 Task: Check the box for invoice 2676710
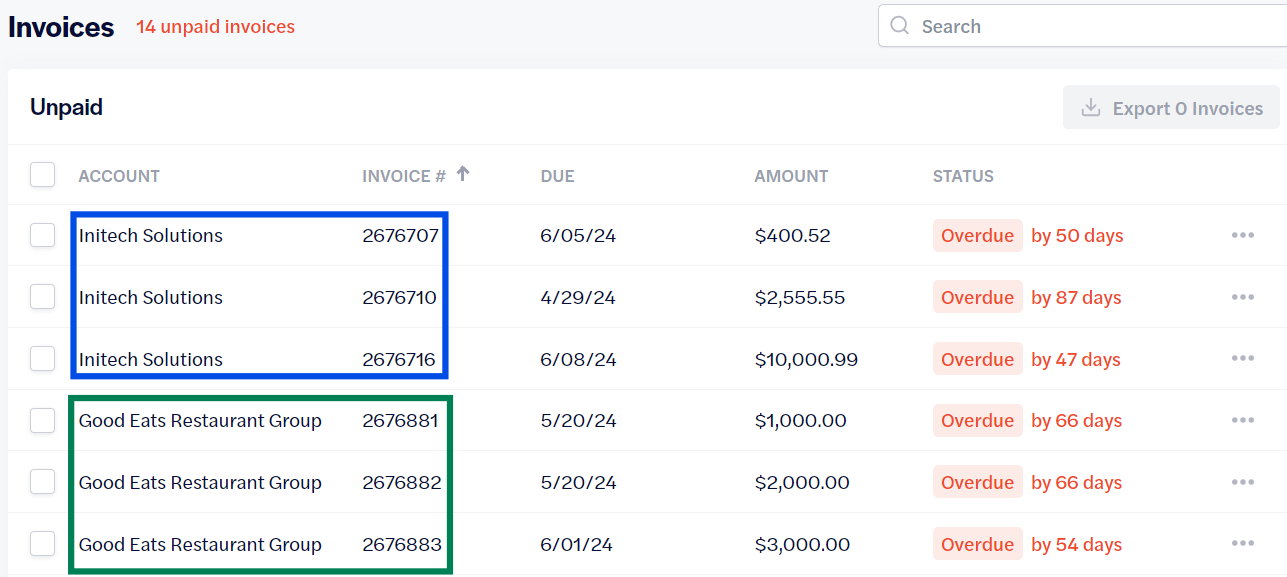pyautogui.click(x=42, y=297)
